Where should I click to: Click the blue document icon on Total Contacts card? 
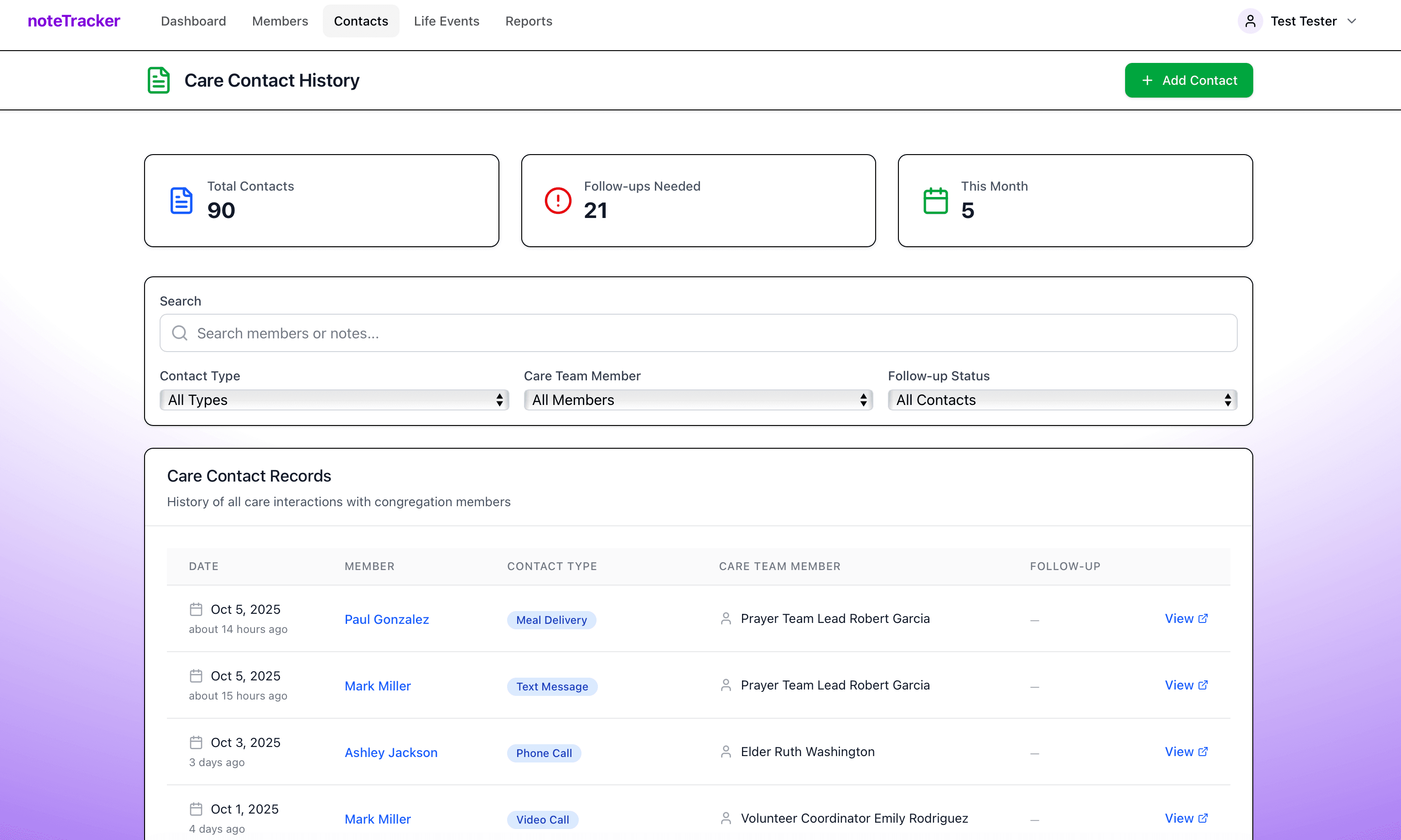(x=181, y=200)
